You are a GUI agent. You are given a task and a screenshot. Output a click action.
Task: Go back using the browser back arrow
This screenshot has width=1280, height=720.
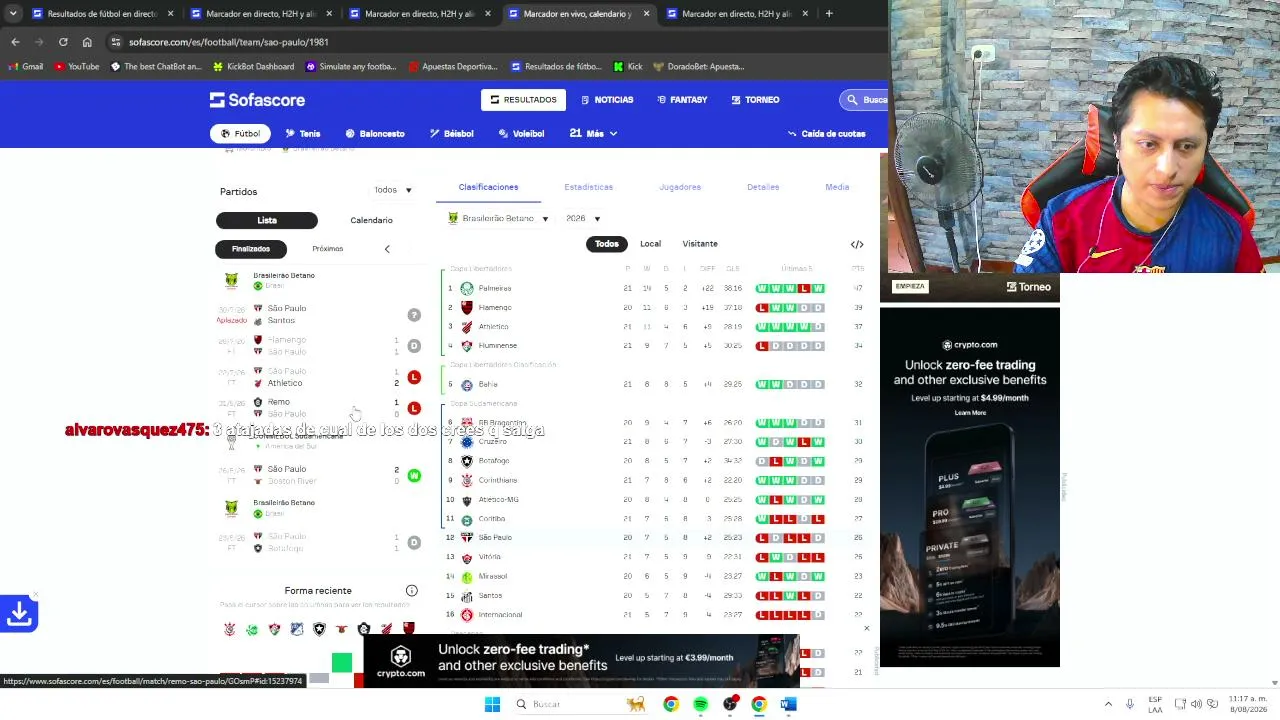15,42
